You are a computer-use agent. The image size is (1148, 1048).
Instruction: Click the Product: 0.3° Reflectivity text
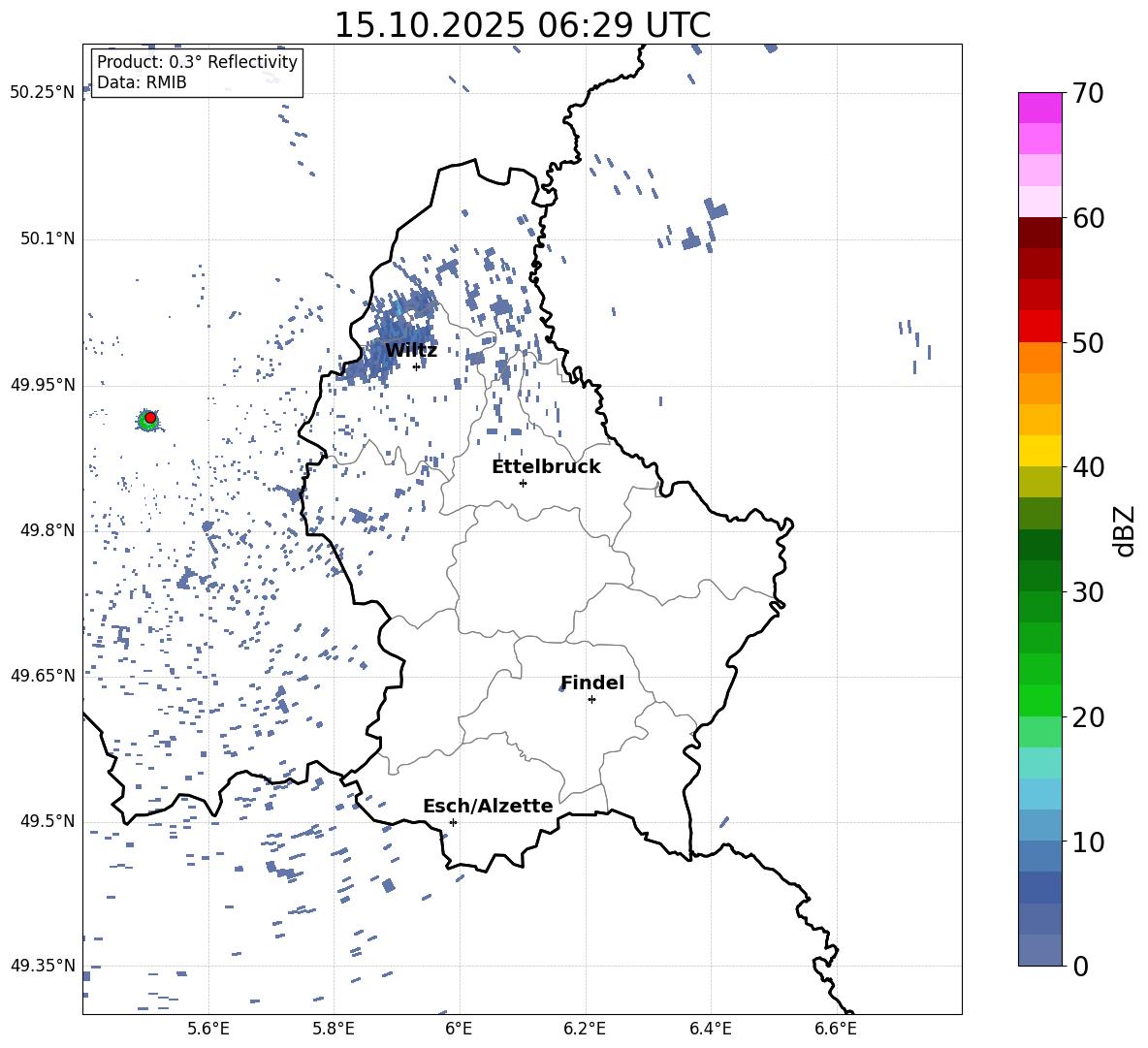tap(197, 62)
